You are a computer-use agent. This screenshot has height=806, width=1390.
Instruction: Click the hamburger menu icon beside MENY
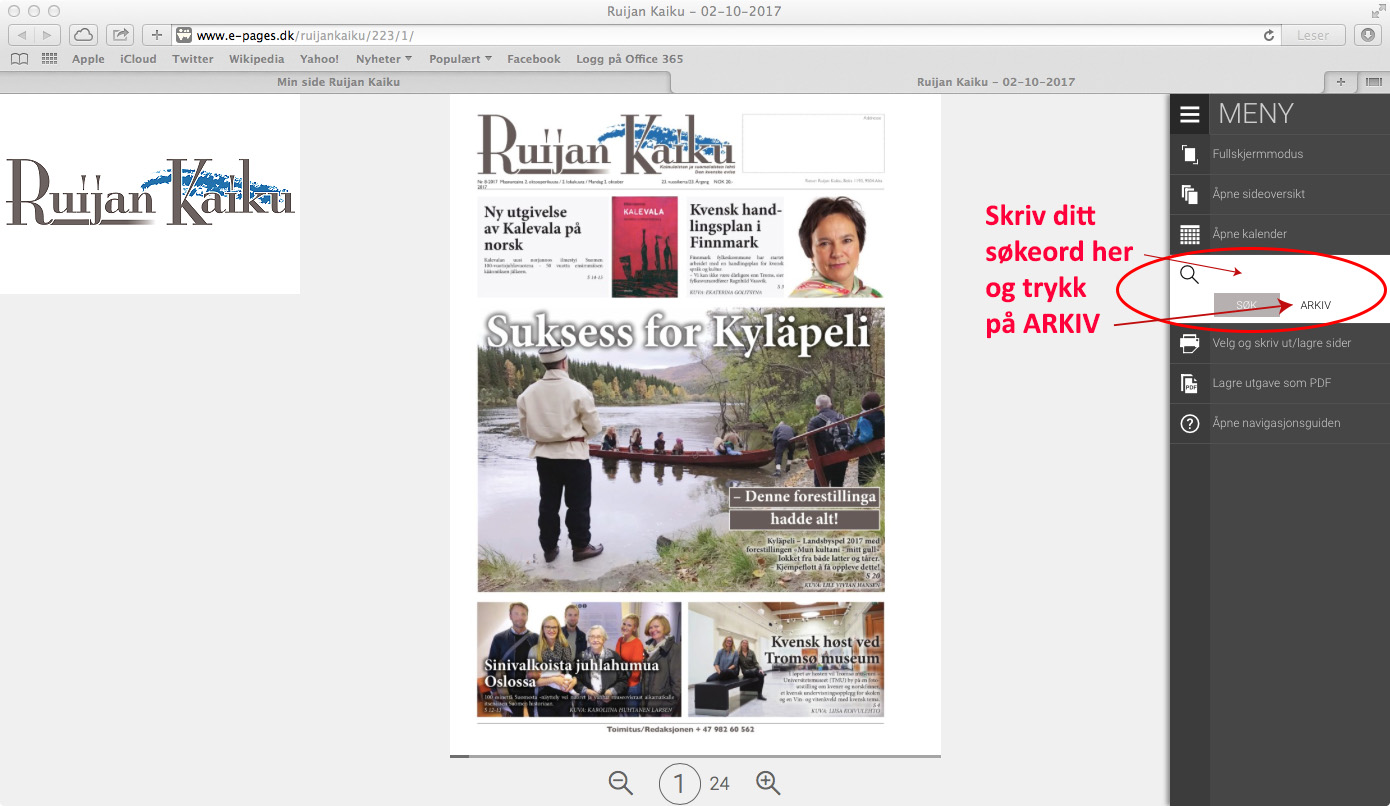tap(1189, 114)
